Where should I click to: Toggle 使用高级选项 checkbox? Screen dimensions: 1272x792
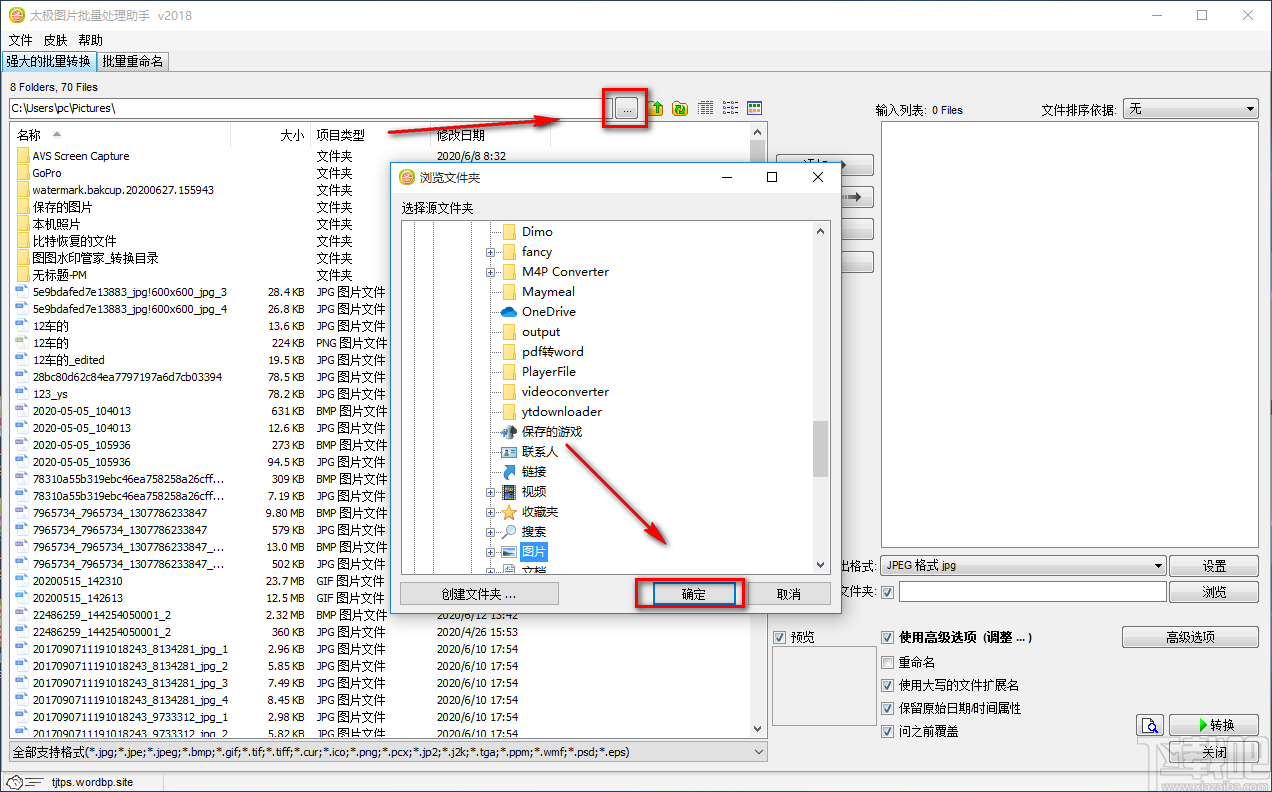(887, 637)
